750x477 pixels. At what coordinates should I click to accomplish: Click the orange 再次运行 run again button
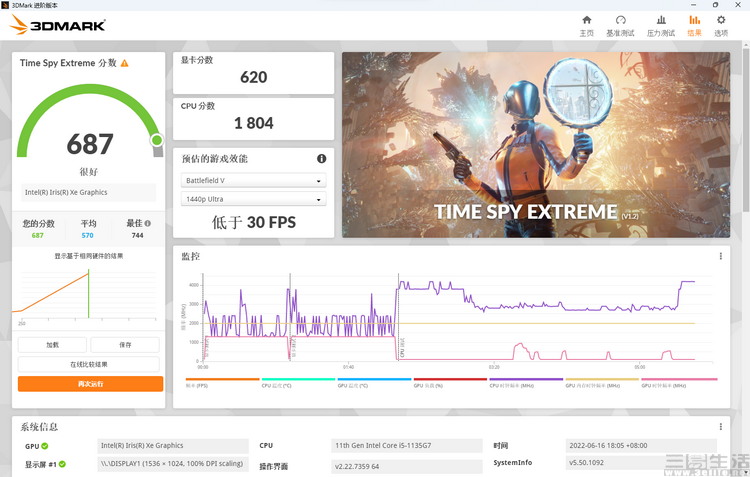pos(90,384)
